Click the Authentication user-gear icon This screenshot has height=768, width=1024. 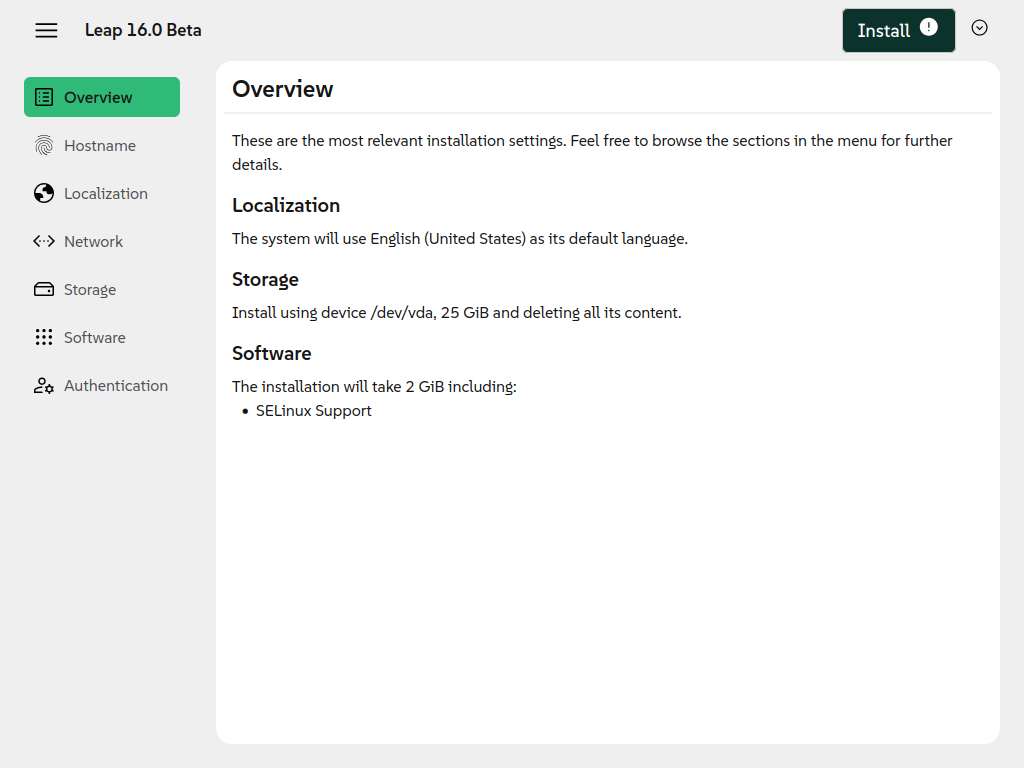pos(44,385)
